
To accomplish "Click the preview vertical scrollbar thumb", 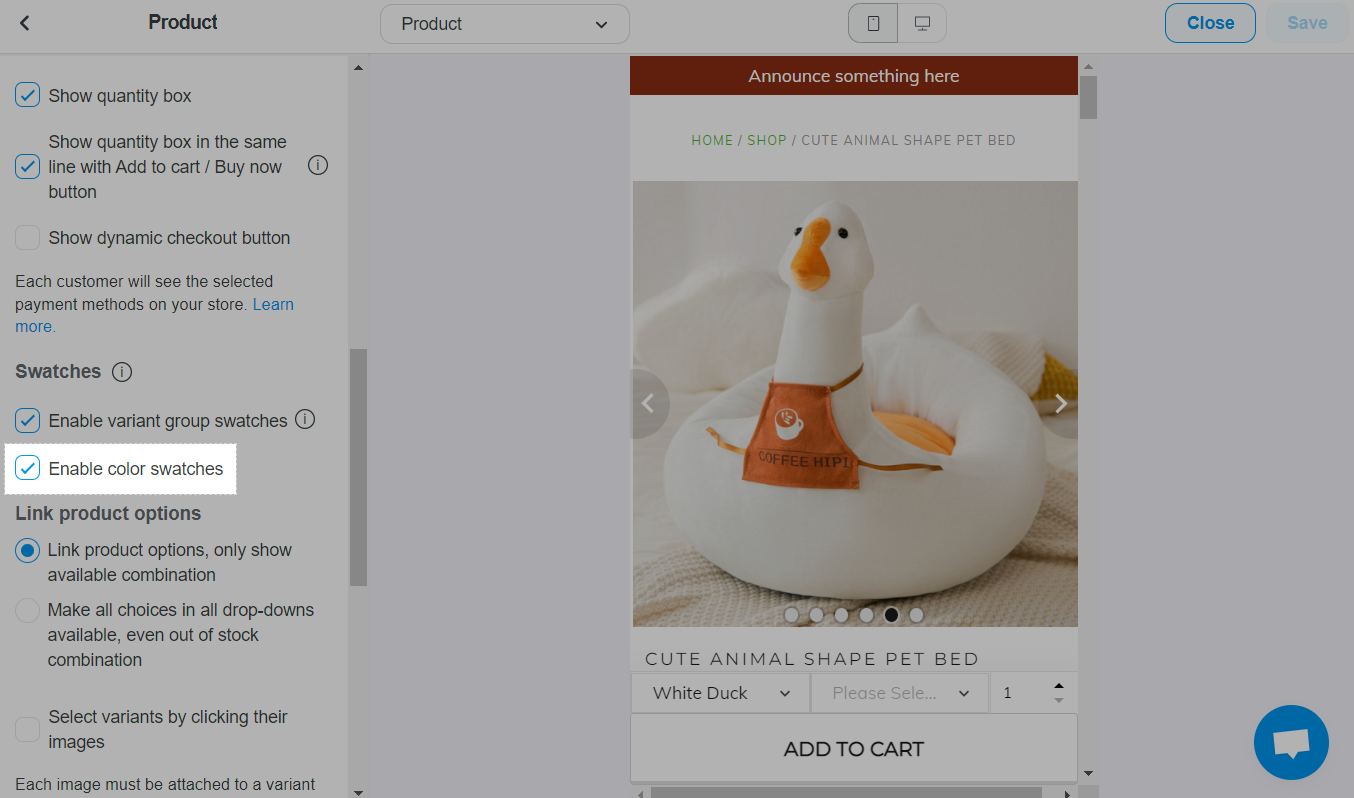I will tap(1089, 97).
